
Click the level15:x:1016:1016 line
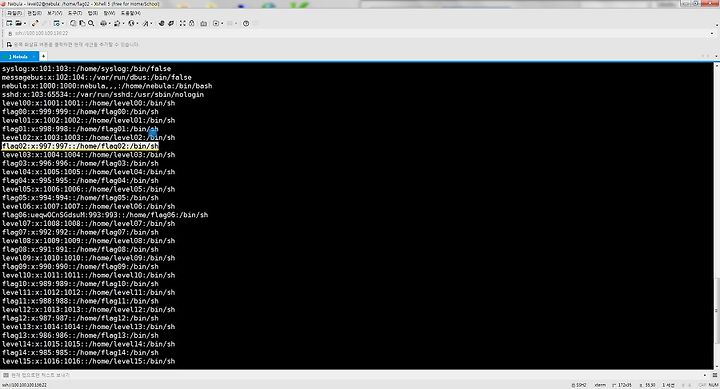89,361
